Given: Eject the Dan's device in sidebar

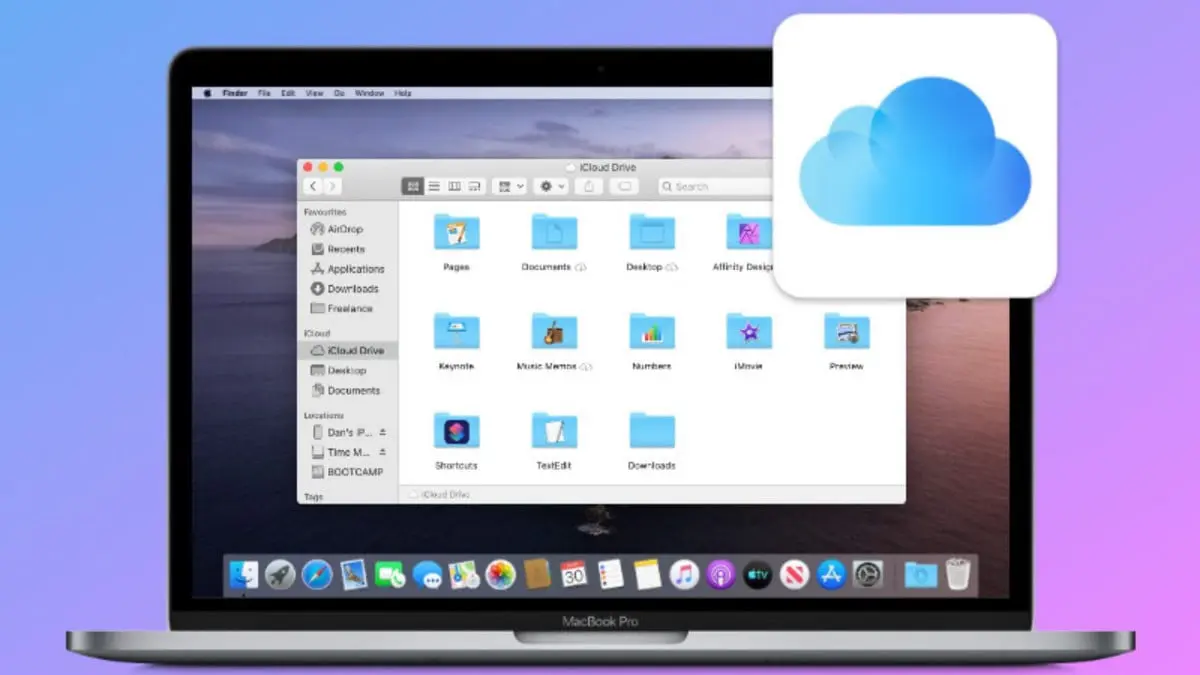Looking at the screenshot, I should pos(382,432).
